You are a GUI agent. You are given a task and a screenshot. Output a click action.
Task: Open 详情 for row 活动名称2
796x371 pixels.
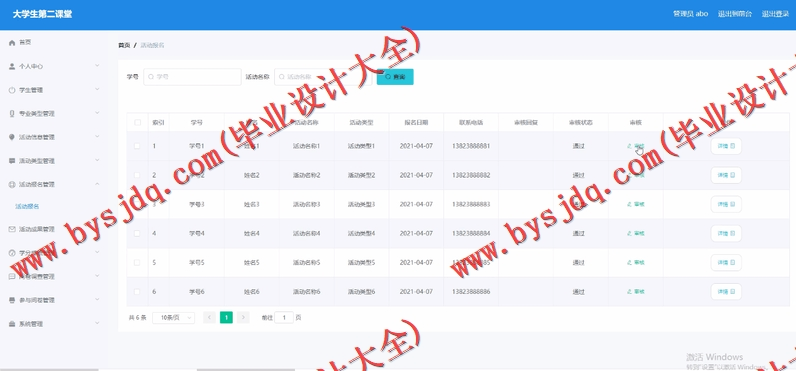tap(726, 175)
